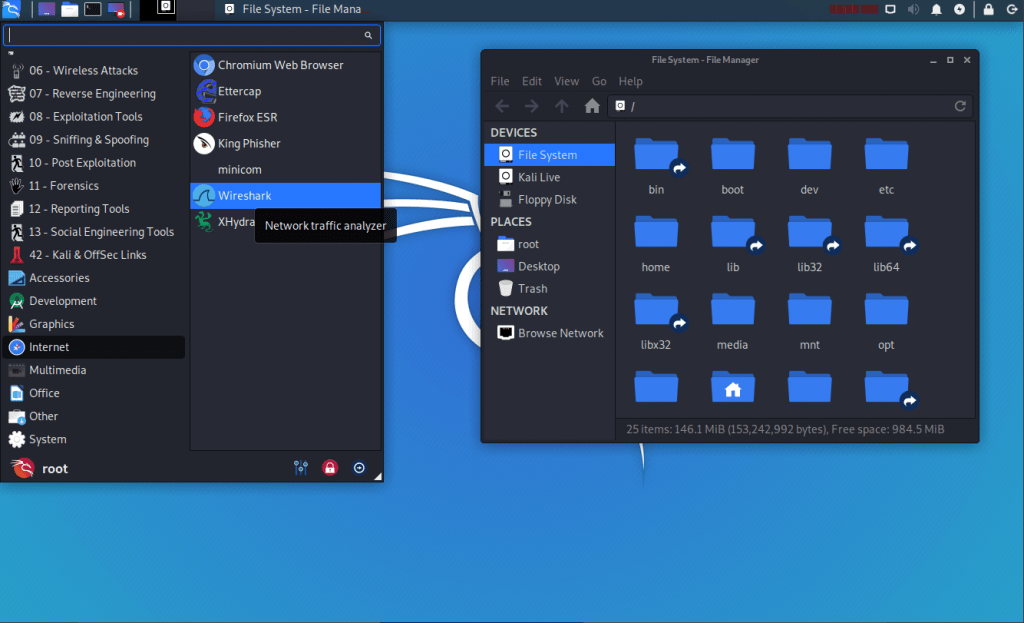Click the red lock-screen icon in the menu footer
This screenshot has height=623, width=1024.
pos(330,467)
